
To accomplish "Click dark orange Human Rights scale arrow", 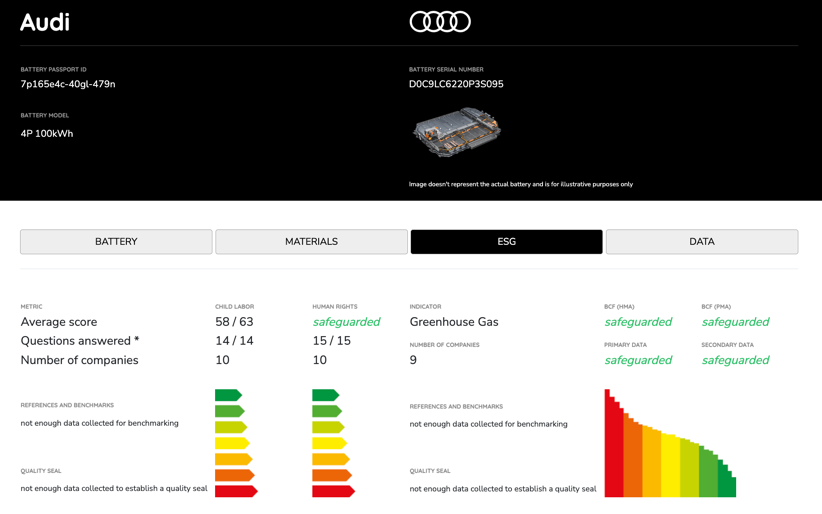I will pyautogui.click(x=331, y=475).
